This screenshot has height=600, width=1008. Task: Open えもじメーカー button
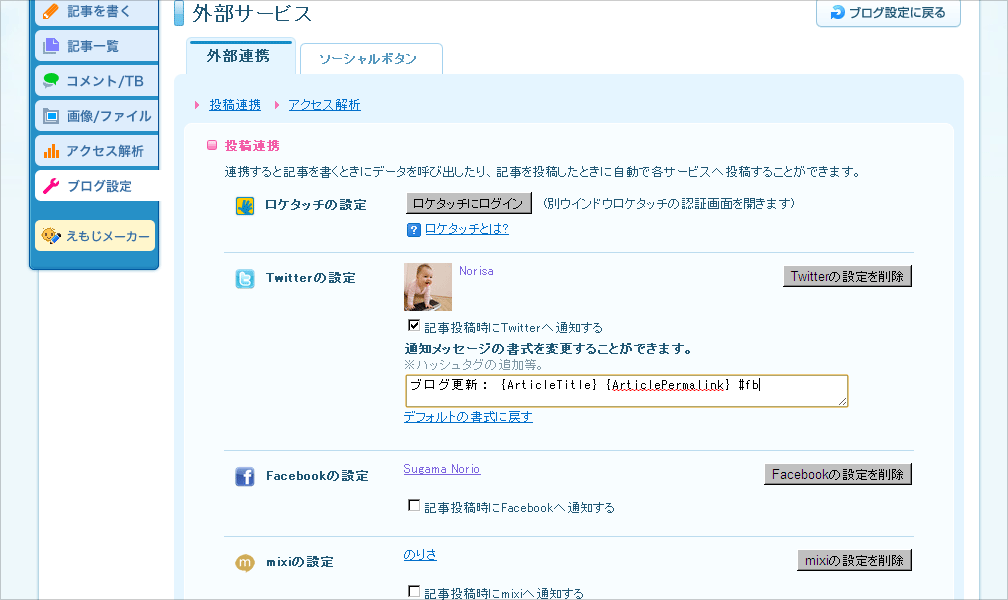pyautogui.click(x=95, y=236)
